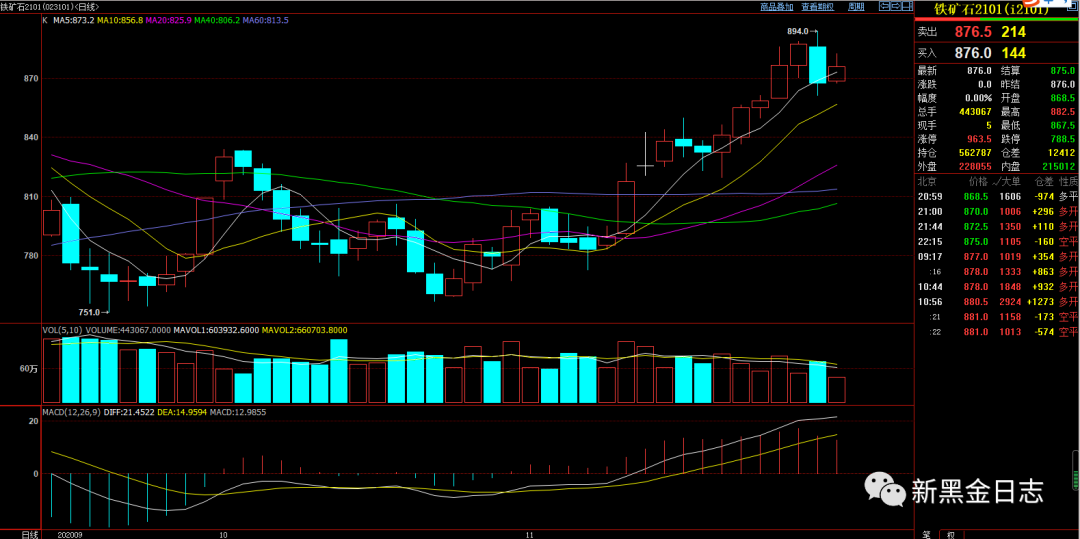Select the MA40:806.2 indicator label
1080x539 pixels.
tap(217, 21)
